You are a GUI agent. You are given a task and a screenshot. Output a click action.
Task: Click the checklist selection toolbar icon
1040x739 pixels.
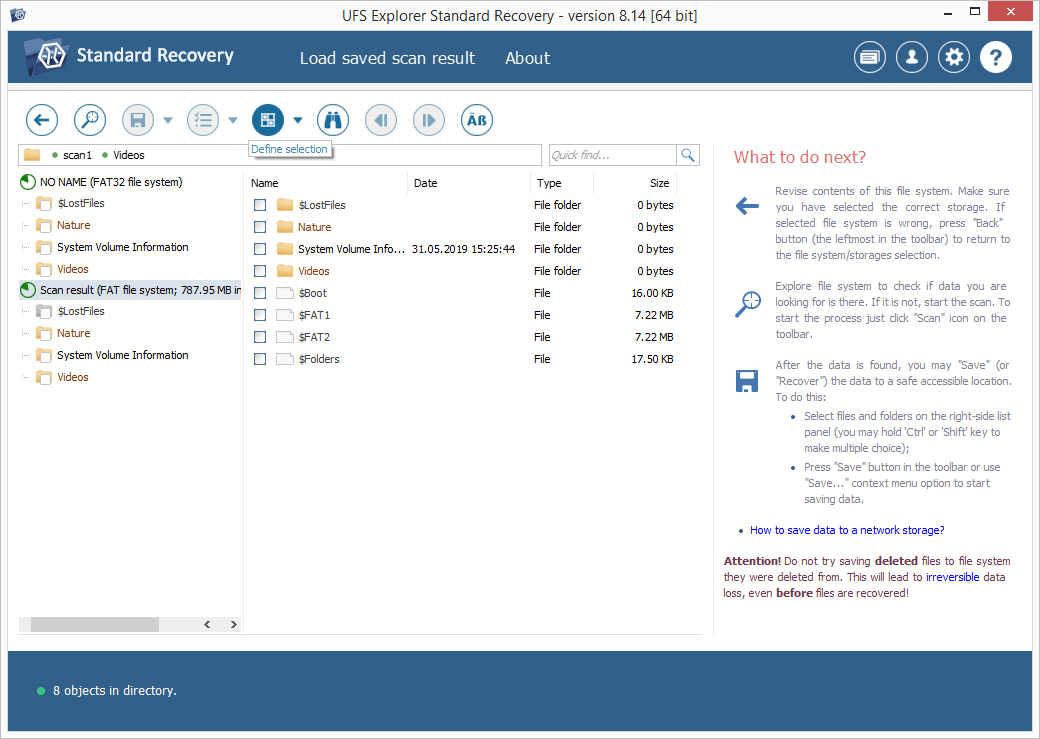coord(203,120)
